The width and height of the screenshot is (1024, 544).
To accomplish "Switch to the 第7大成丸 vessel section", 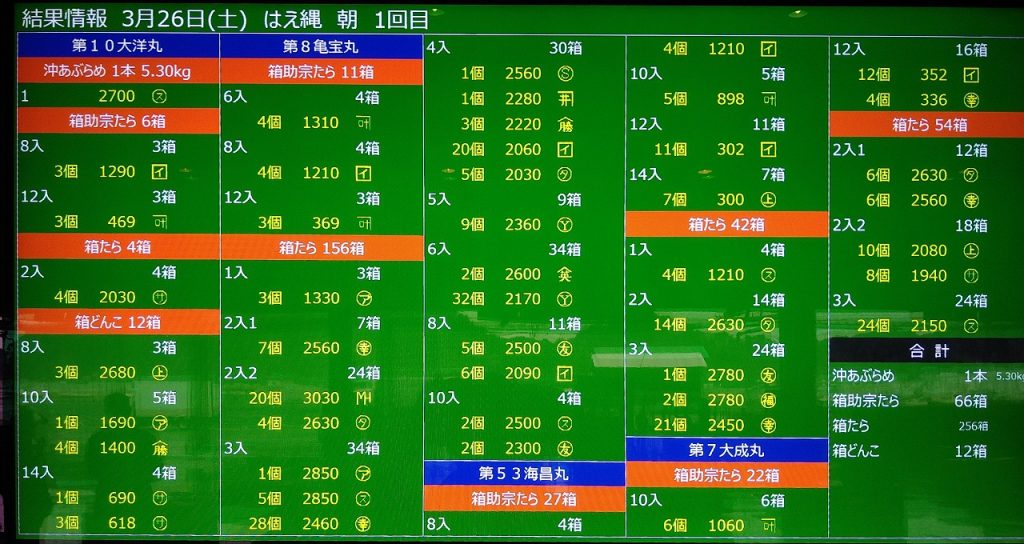I will 727,450.
